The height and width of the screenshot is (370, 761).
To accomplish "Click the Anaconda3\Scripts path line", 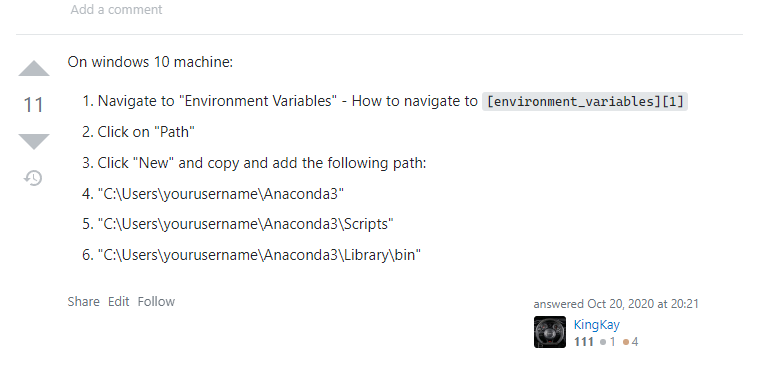I will (x=246, y=224).
